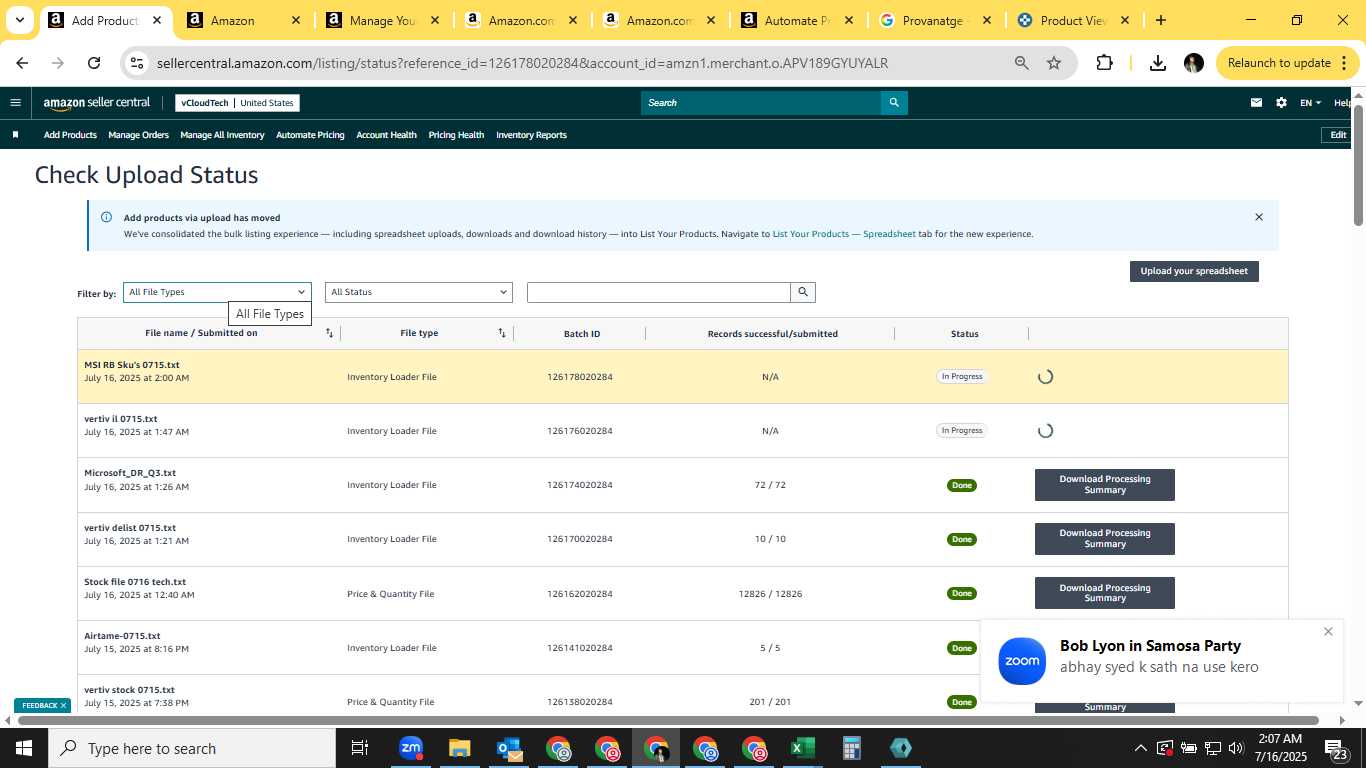Screen dimensions: 1366x768
Task: Open the tab search chevron
Action: 19,20
